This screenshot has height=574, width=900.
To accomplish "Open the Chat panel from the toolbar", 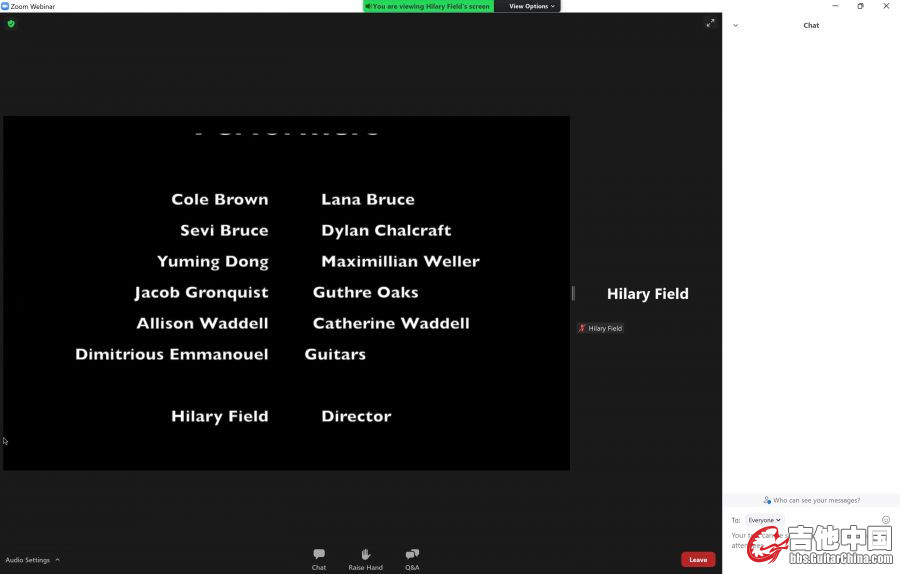I will coord(318,558).
